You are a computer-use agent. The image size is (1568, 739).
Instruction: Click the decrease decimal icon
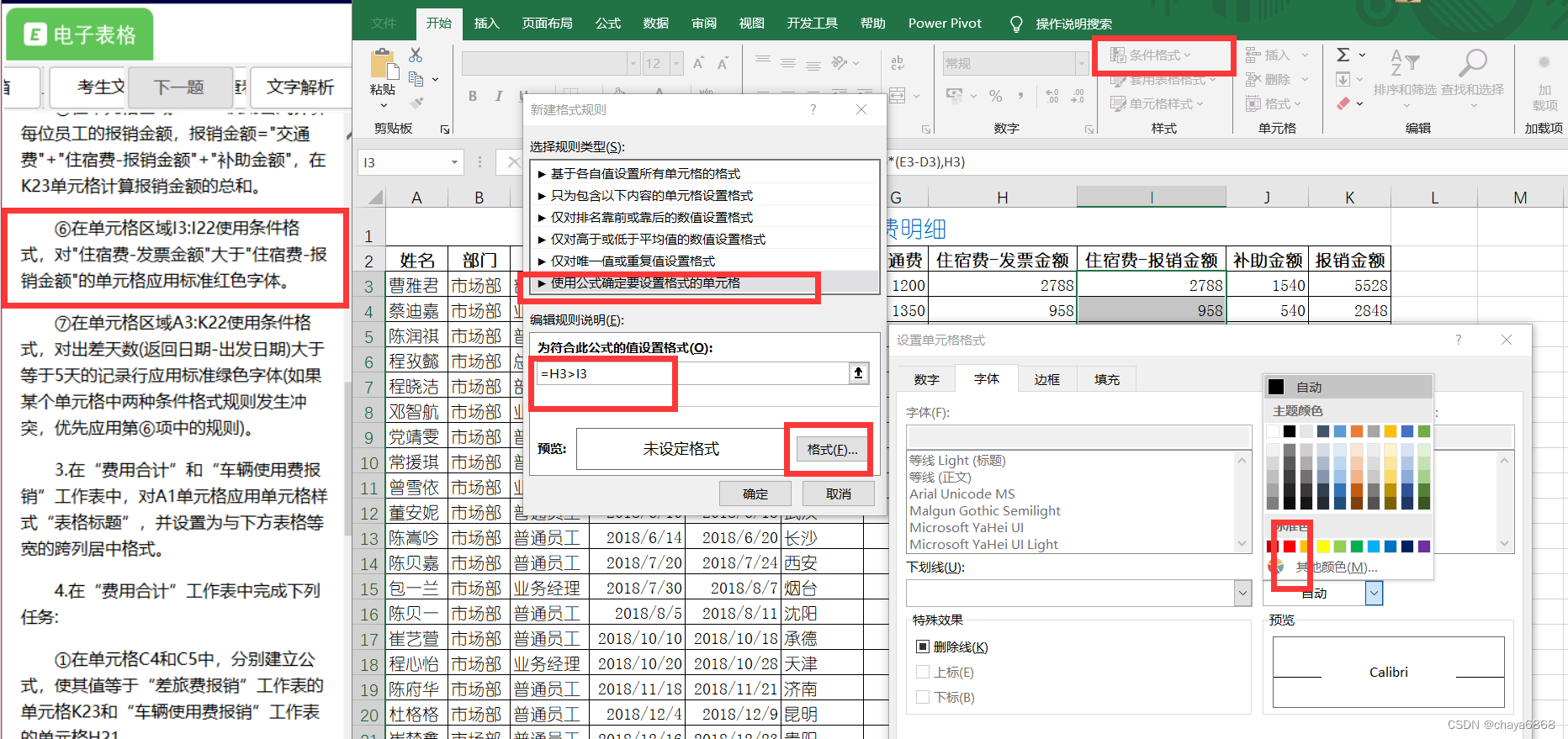coord(1078,96)
